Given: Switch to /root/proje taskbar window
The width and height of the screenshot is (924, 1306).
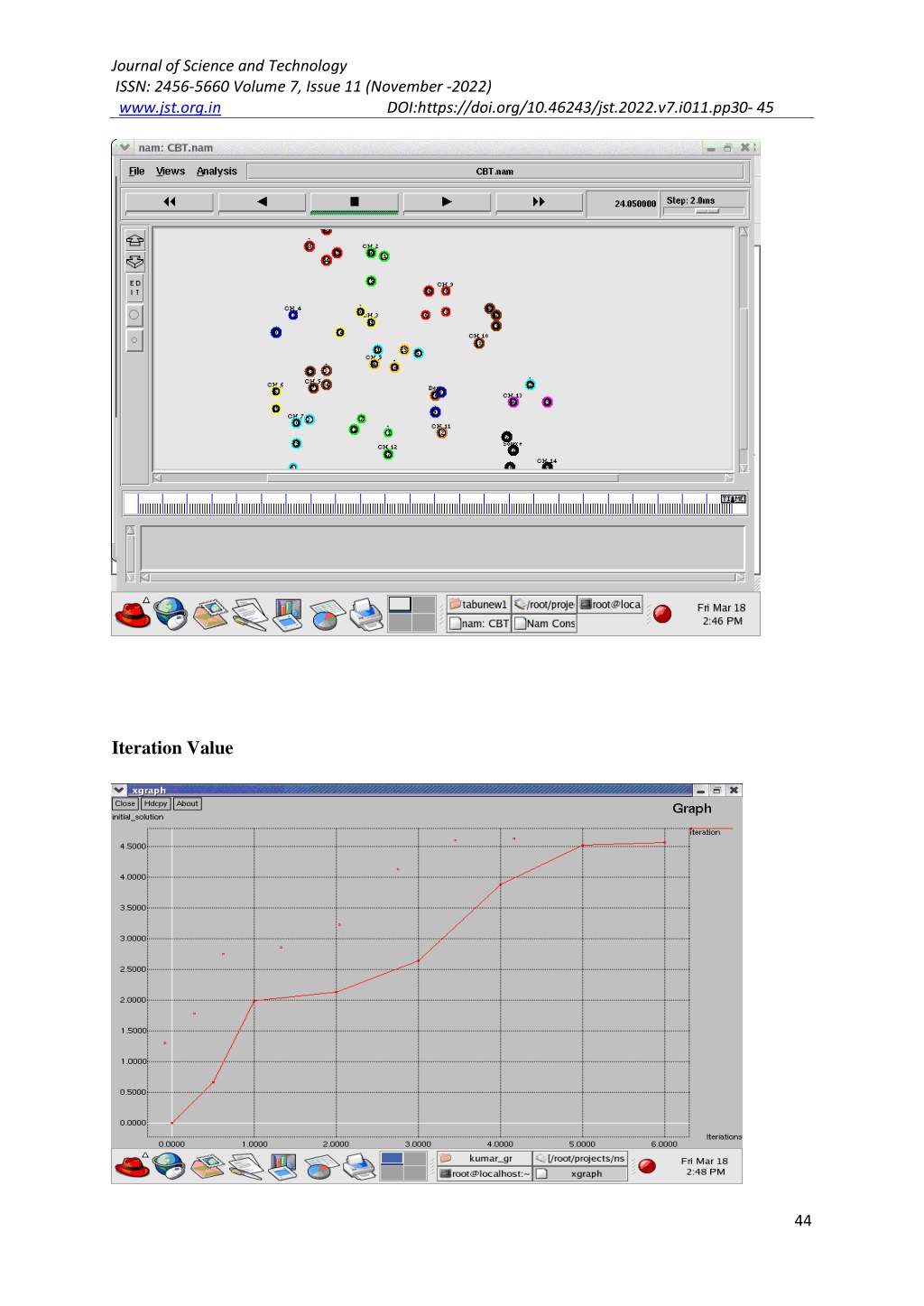Looking at the screenshot, I should tap(544, 605).
